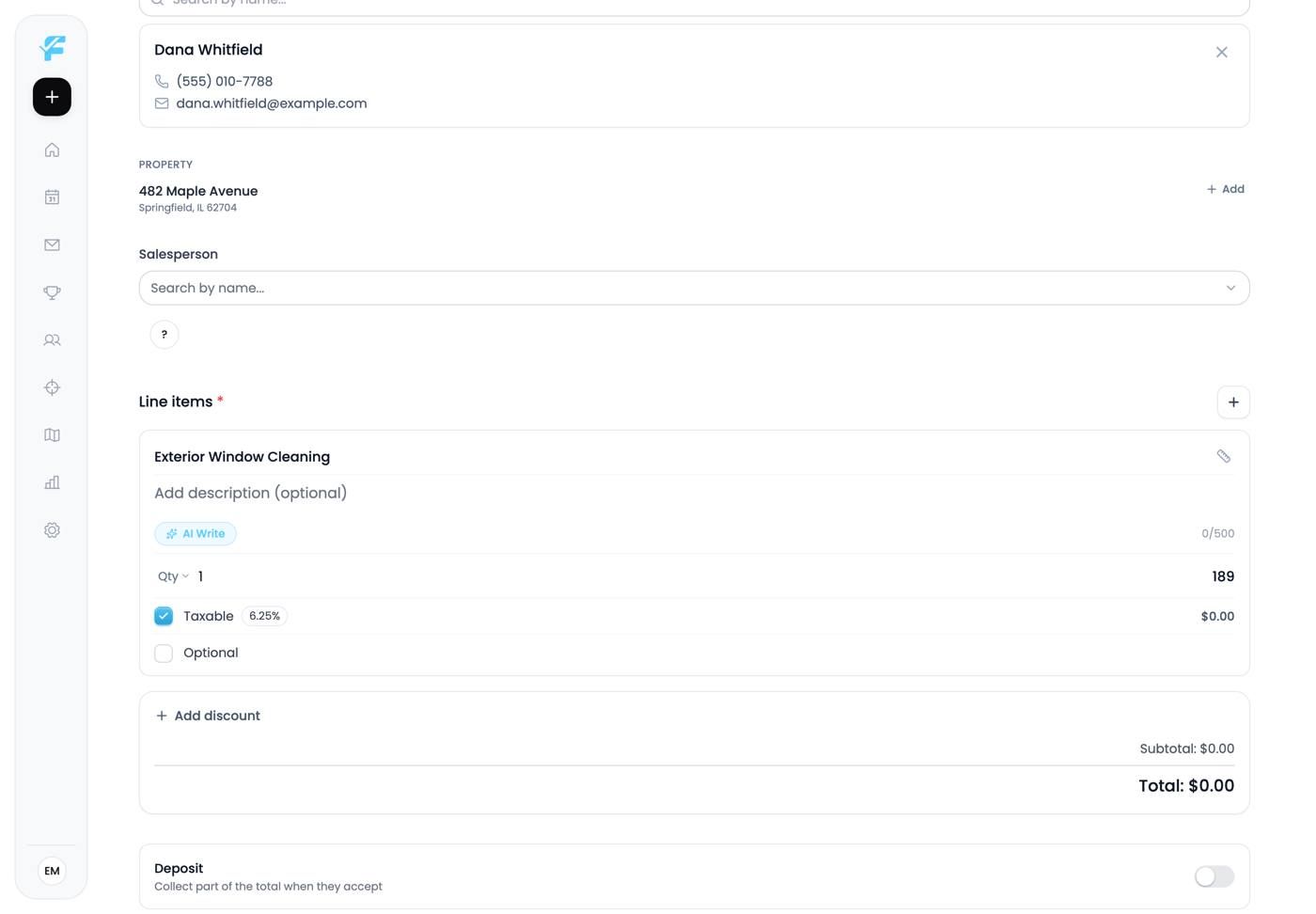The height and width of the screenshot is (914, 1316).
Task: Click the paperclip attachment icon on line item
Action: pos(1223,456)
